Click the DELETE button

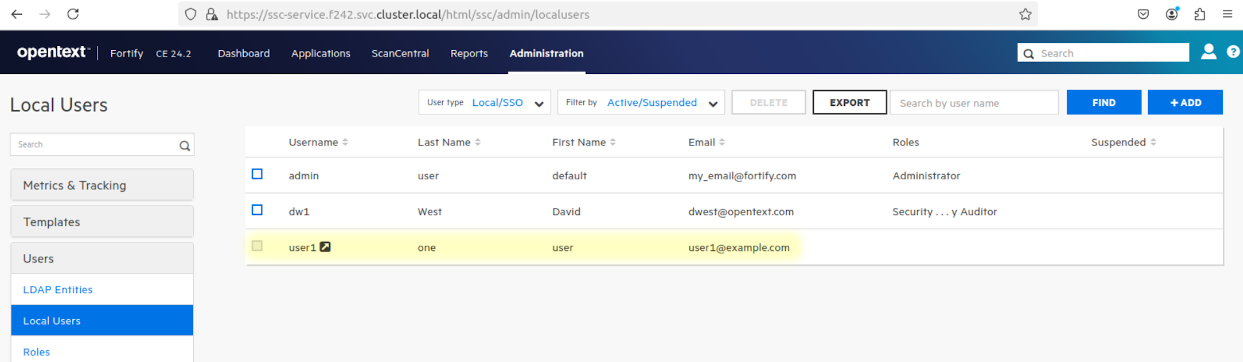(x=769, y=102)
